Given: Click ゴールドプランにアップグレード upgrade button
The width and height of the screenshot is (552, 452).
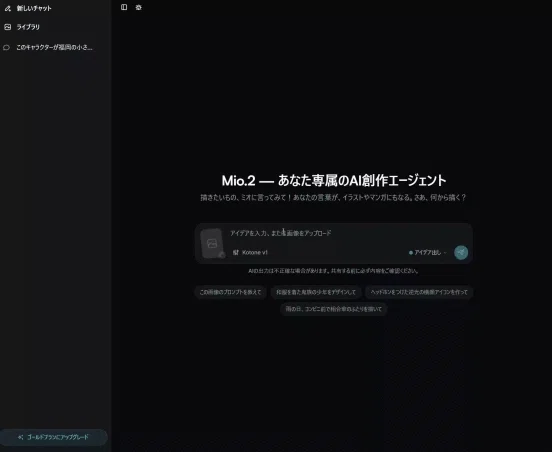Looking at the screenshot, I should click(x=54, y=437).
